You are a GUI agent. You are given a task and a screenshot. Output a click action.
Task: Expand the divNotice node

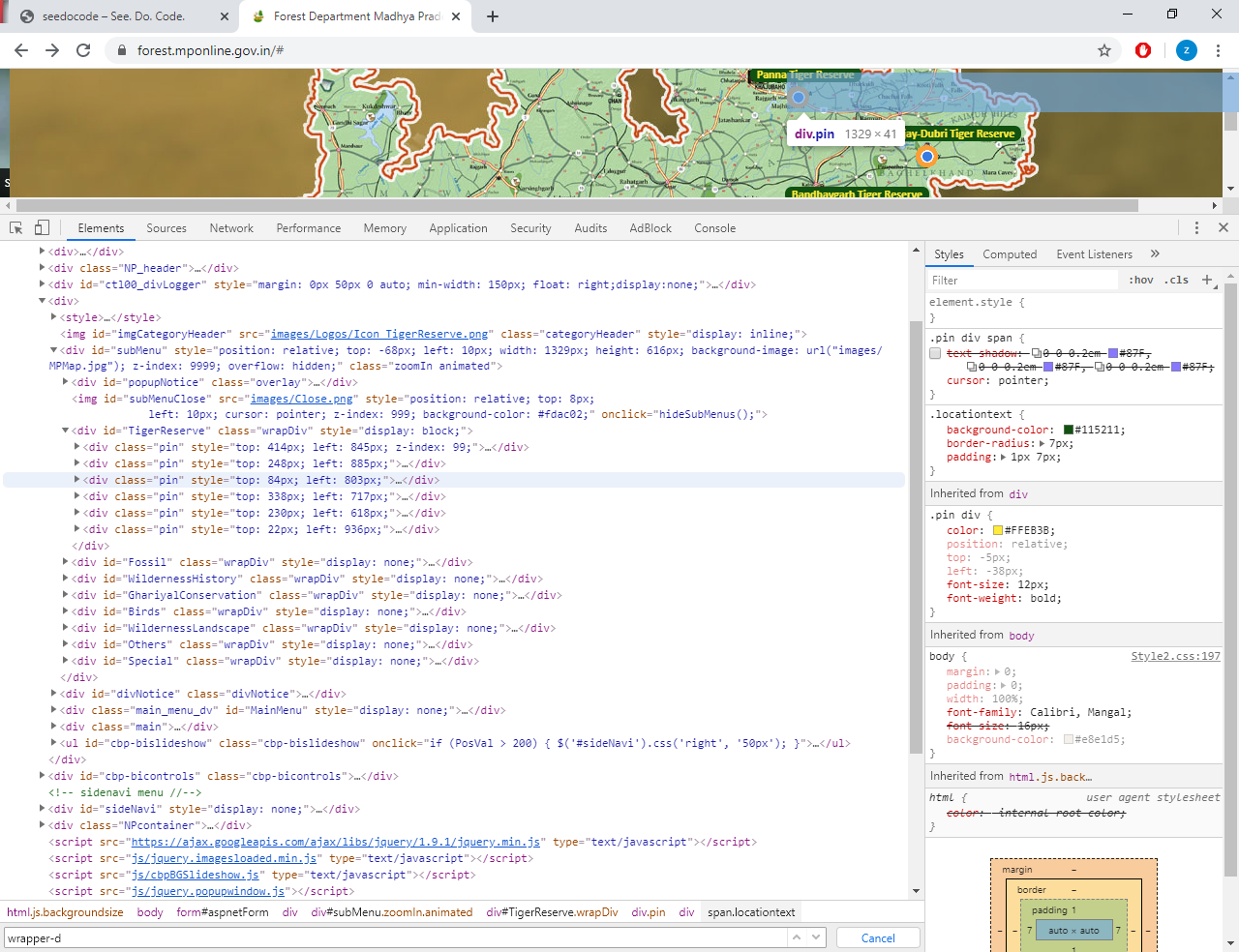(x=54, y=694)
